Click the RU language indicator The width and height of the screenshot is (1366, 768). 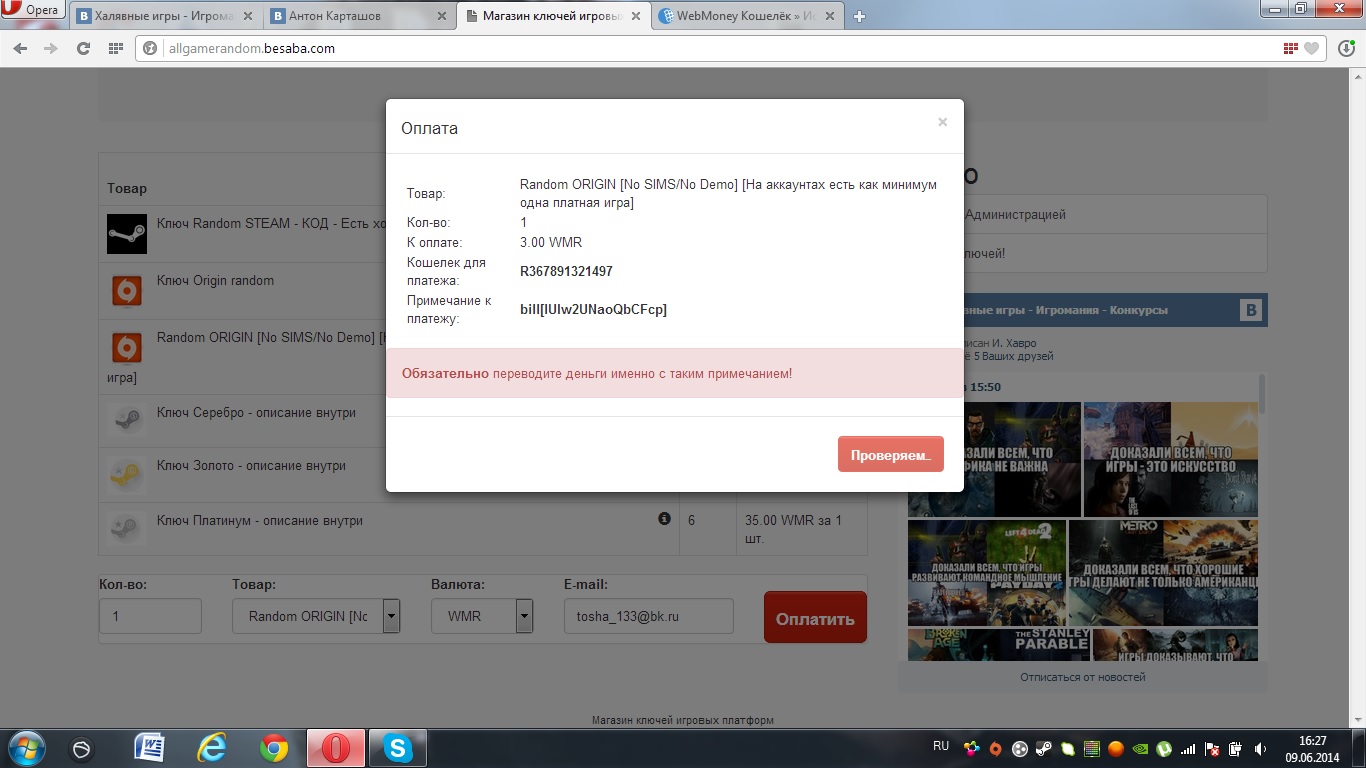[941, 746]
